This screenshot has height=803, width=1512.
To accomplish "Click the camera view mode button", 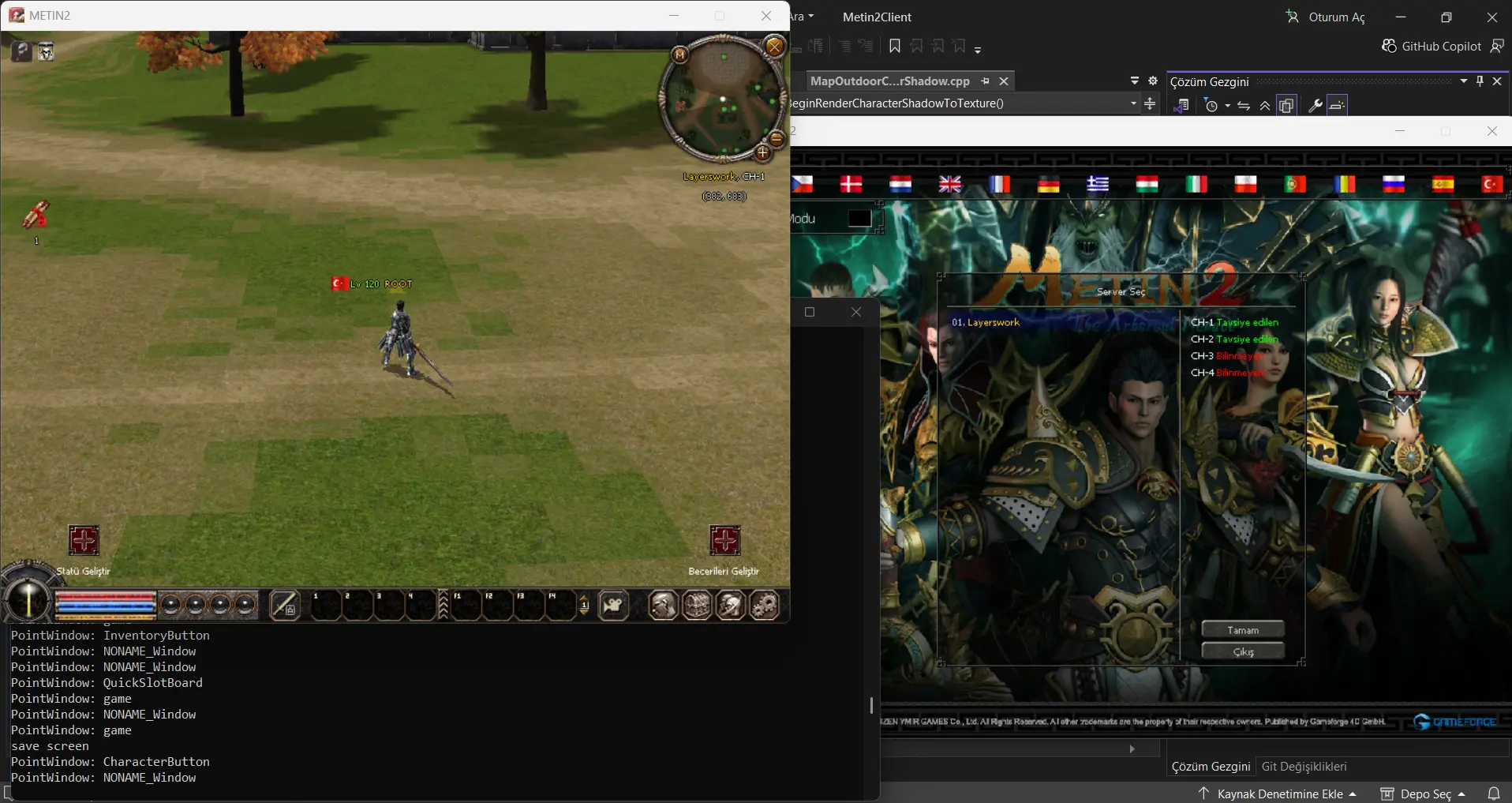I will click(x=613, y=606).
